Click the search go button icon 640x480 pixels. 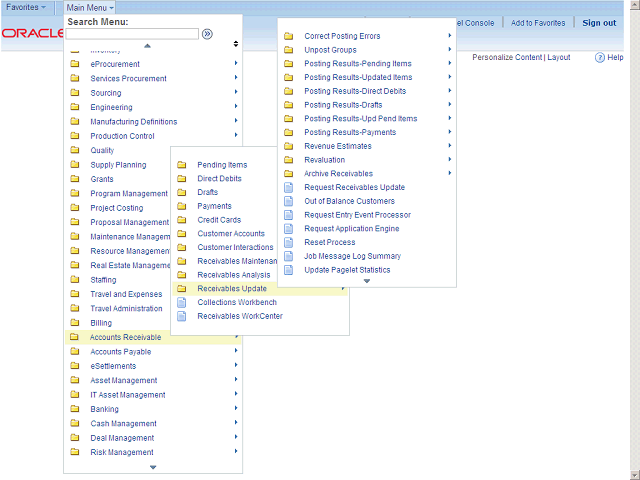[207, 34]
